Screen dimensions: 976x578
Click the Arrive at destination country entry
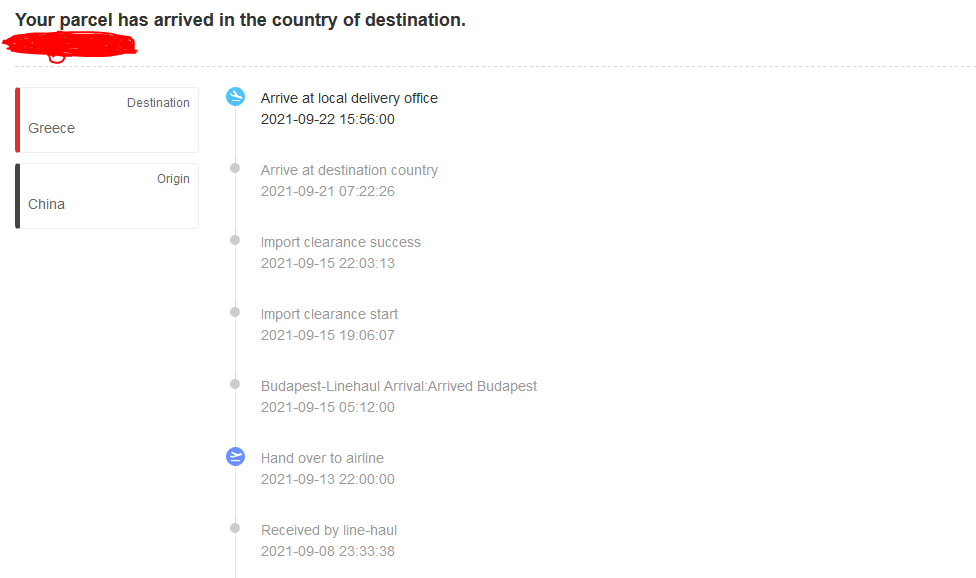[349, 170]
